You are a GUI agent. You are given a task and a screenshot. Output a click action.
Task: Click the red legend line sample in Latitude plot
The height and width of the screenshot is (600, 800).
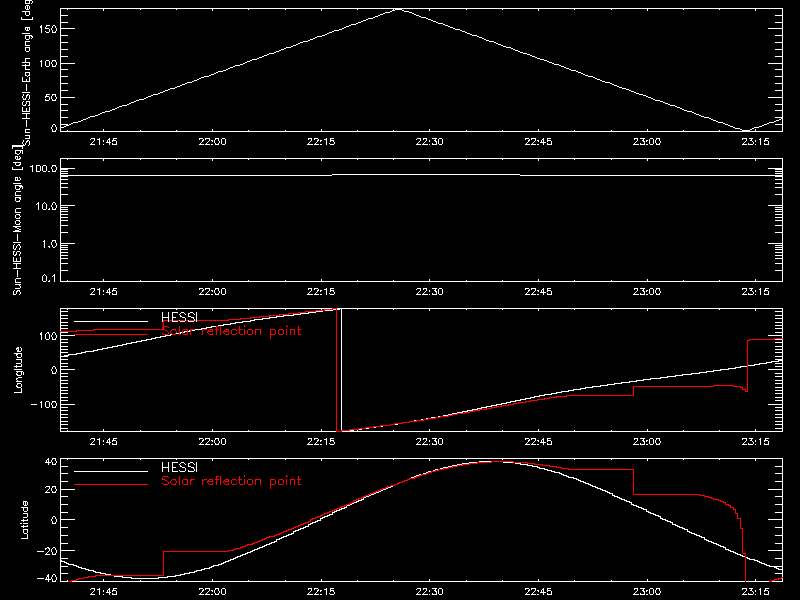click(x=111, y=485)
